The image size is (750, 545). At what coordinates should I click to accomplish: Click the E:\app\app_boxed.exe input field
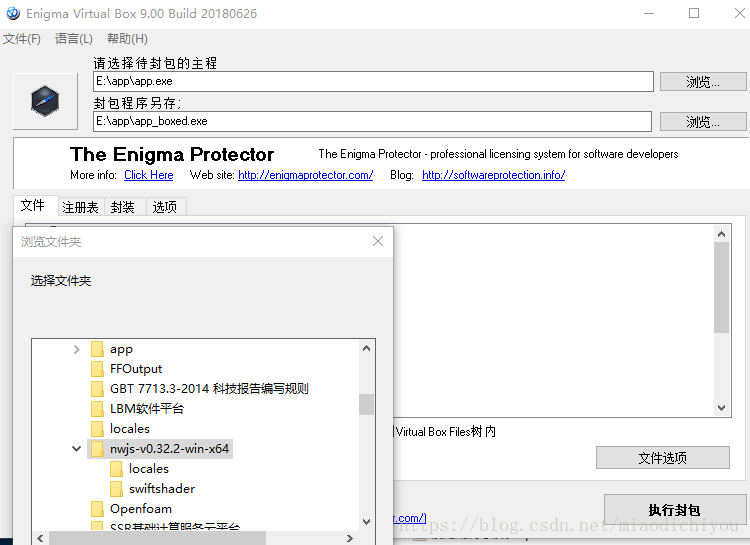coord(372,122)
